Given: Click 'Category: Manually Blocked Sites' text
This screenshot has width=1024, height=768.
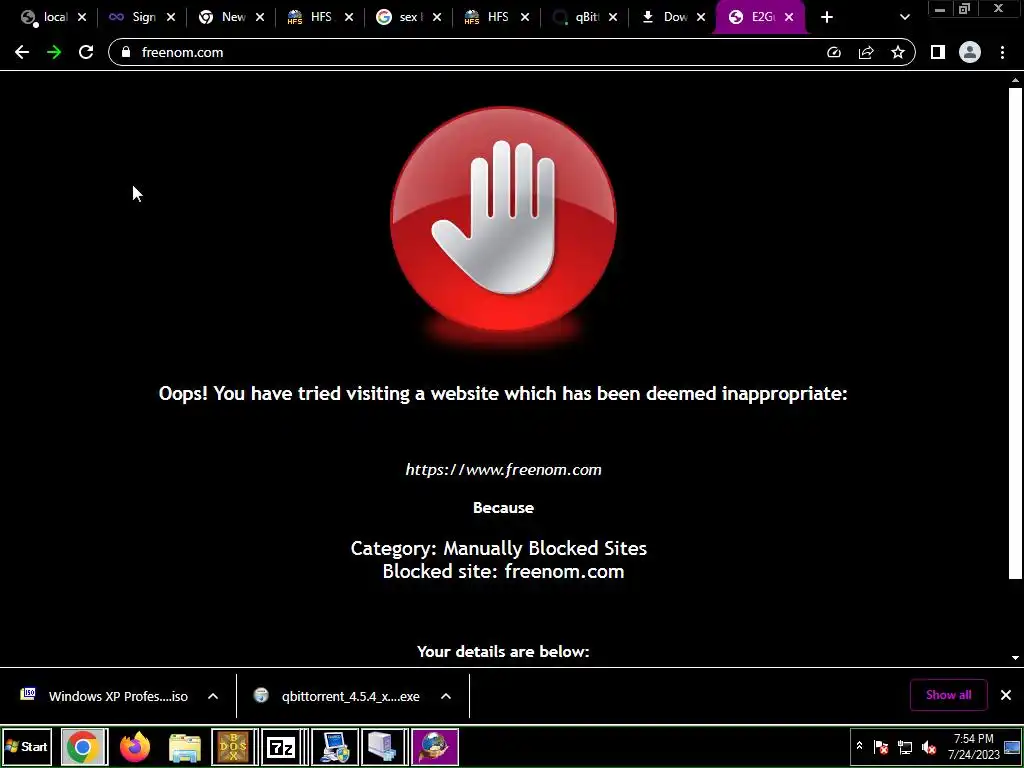Looking at the screenshot, I should coord(498,548).
